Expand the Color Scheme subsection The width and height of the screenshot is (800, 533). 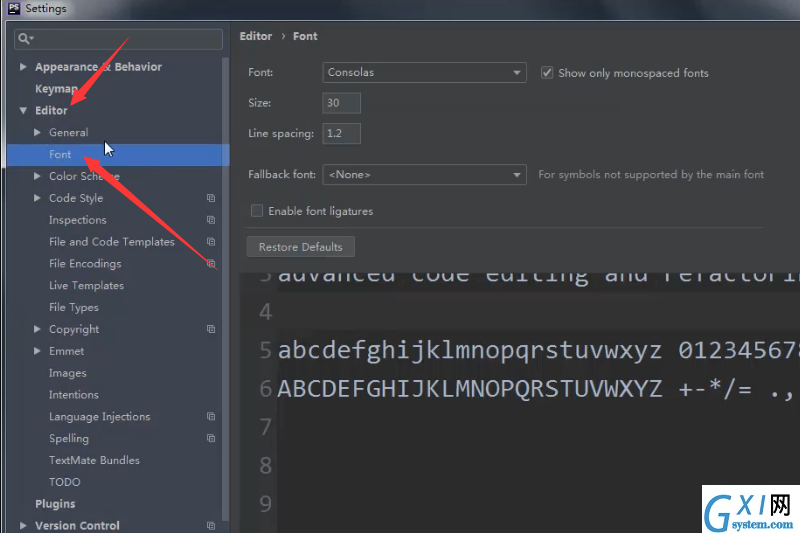point(37,176)
